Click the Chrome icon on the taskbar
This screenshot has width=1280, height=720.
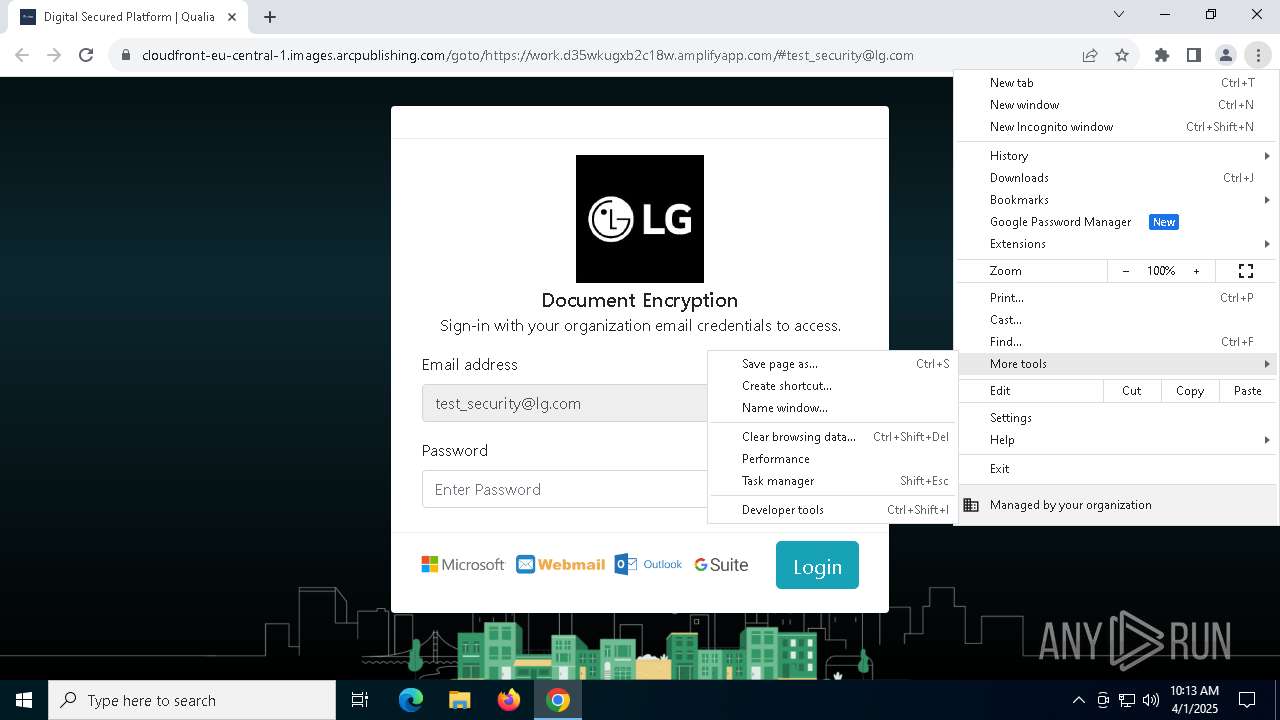click(558, 700)
